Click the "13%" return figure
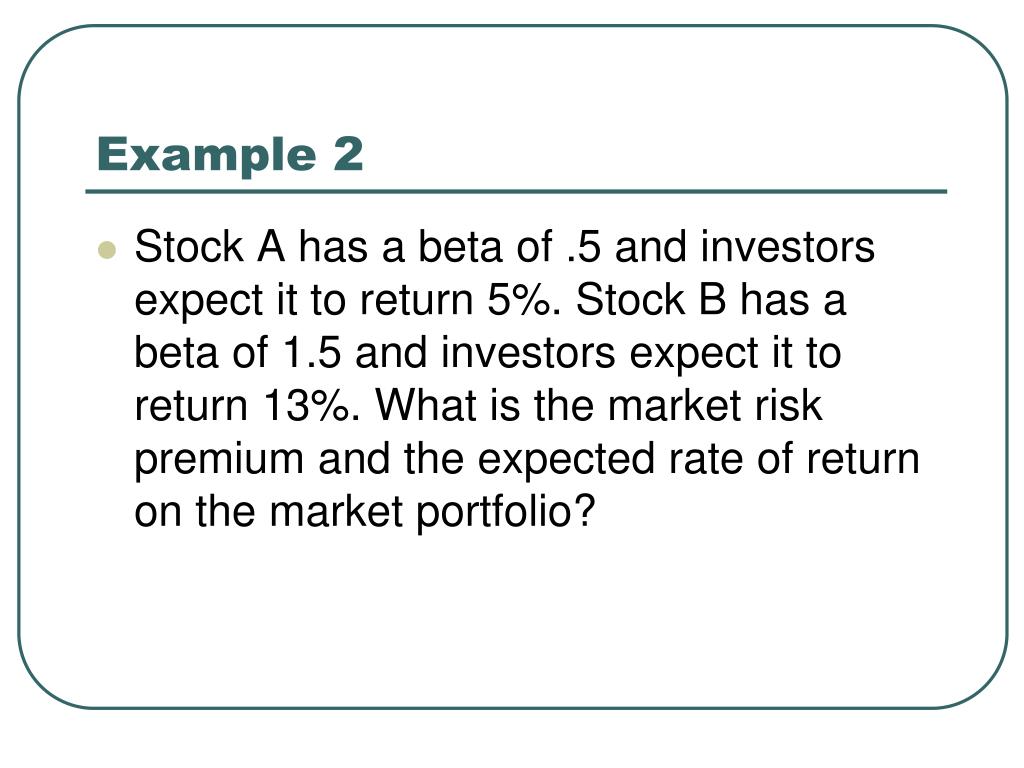 point(312,406)
